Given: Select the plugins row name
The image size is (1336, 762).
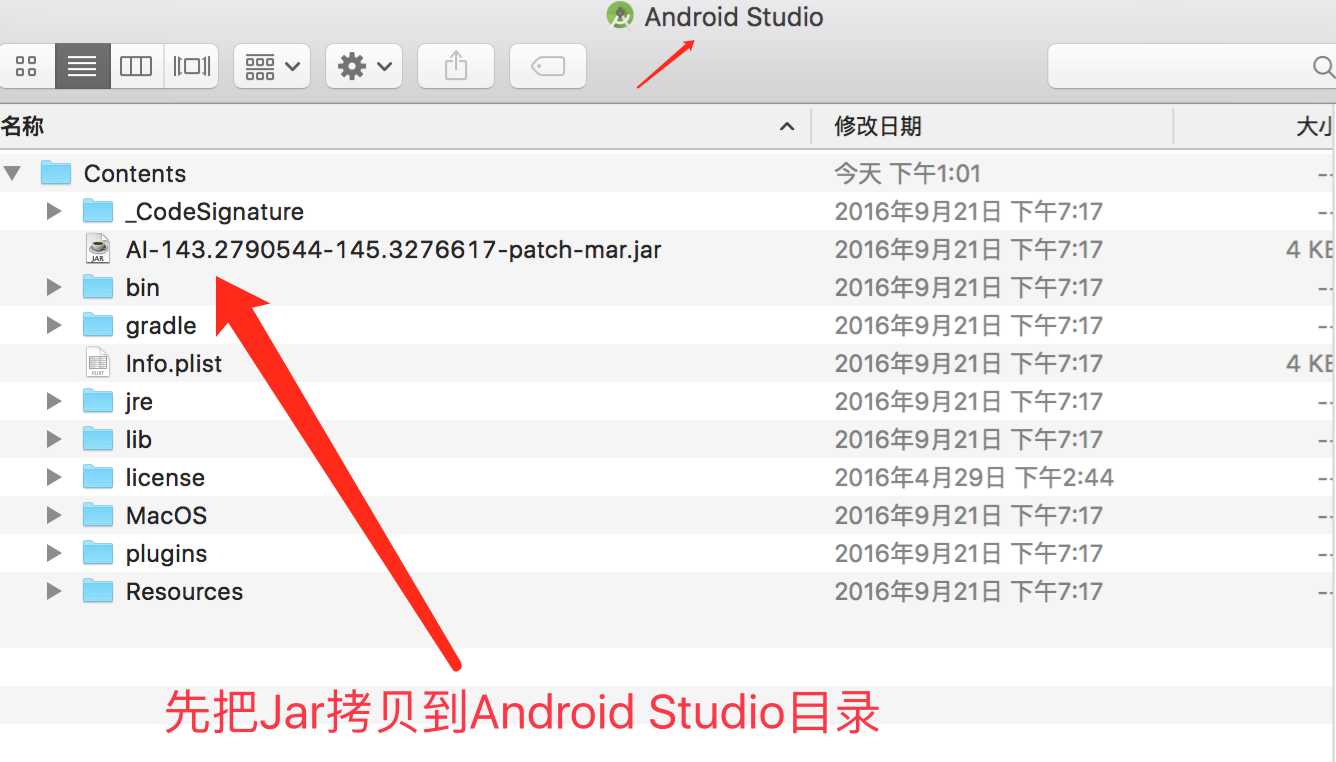Looking at the screenshot, I should coord(166,553).
